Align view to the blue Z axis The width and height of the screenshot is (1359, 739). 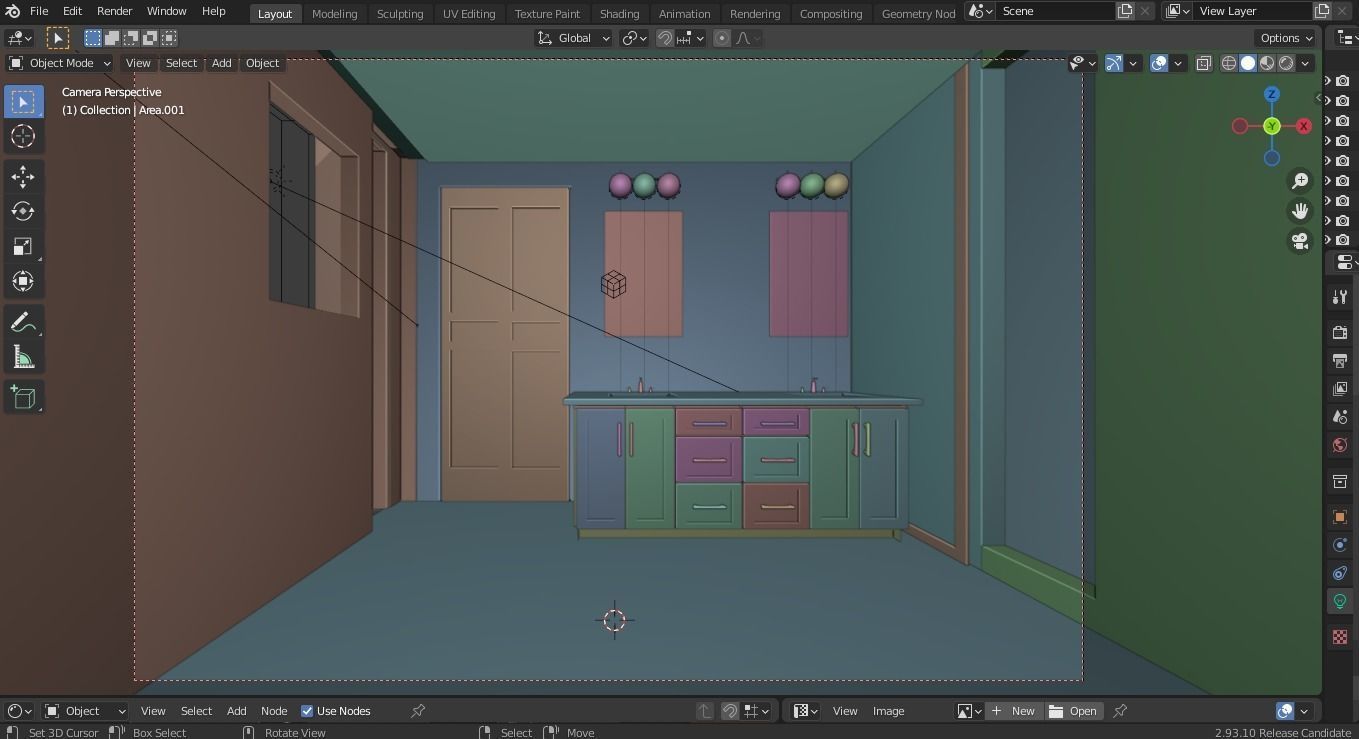tap(1272, 94)
